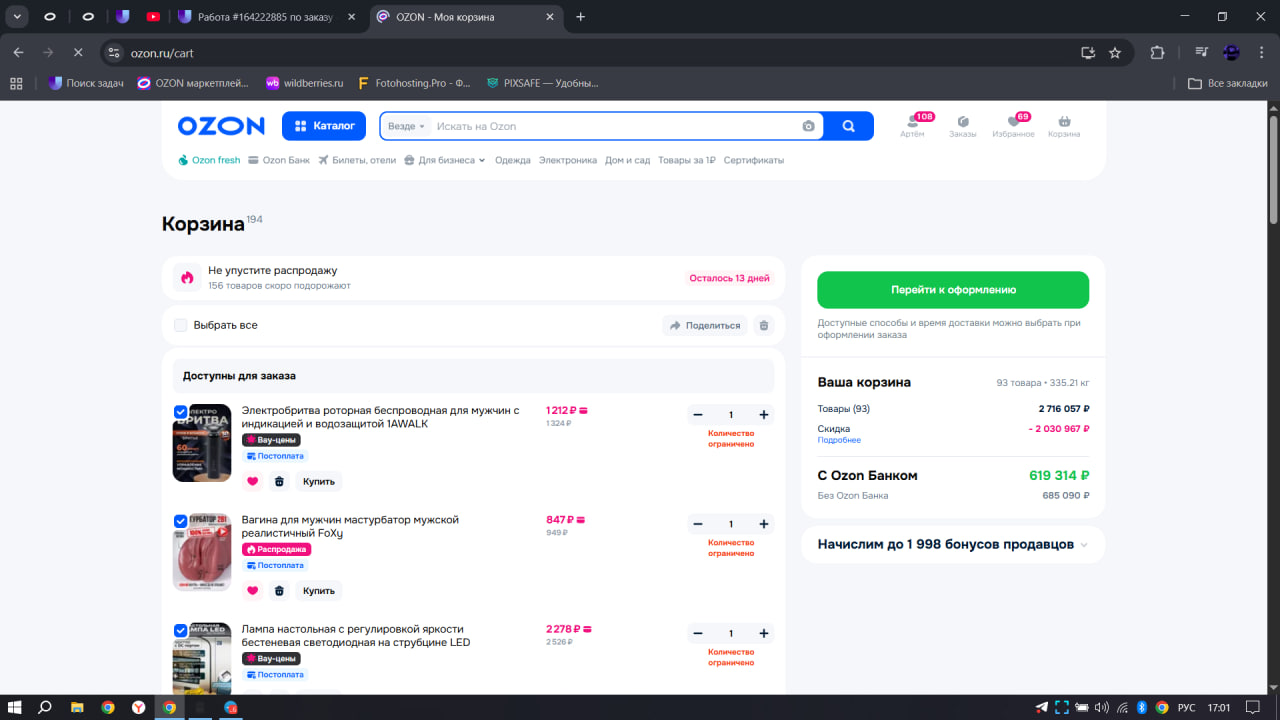Uncheck the LED desk lamp checkbox
The image size is (1280, 720).
pyautogui.click(x=181, y=630)
